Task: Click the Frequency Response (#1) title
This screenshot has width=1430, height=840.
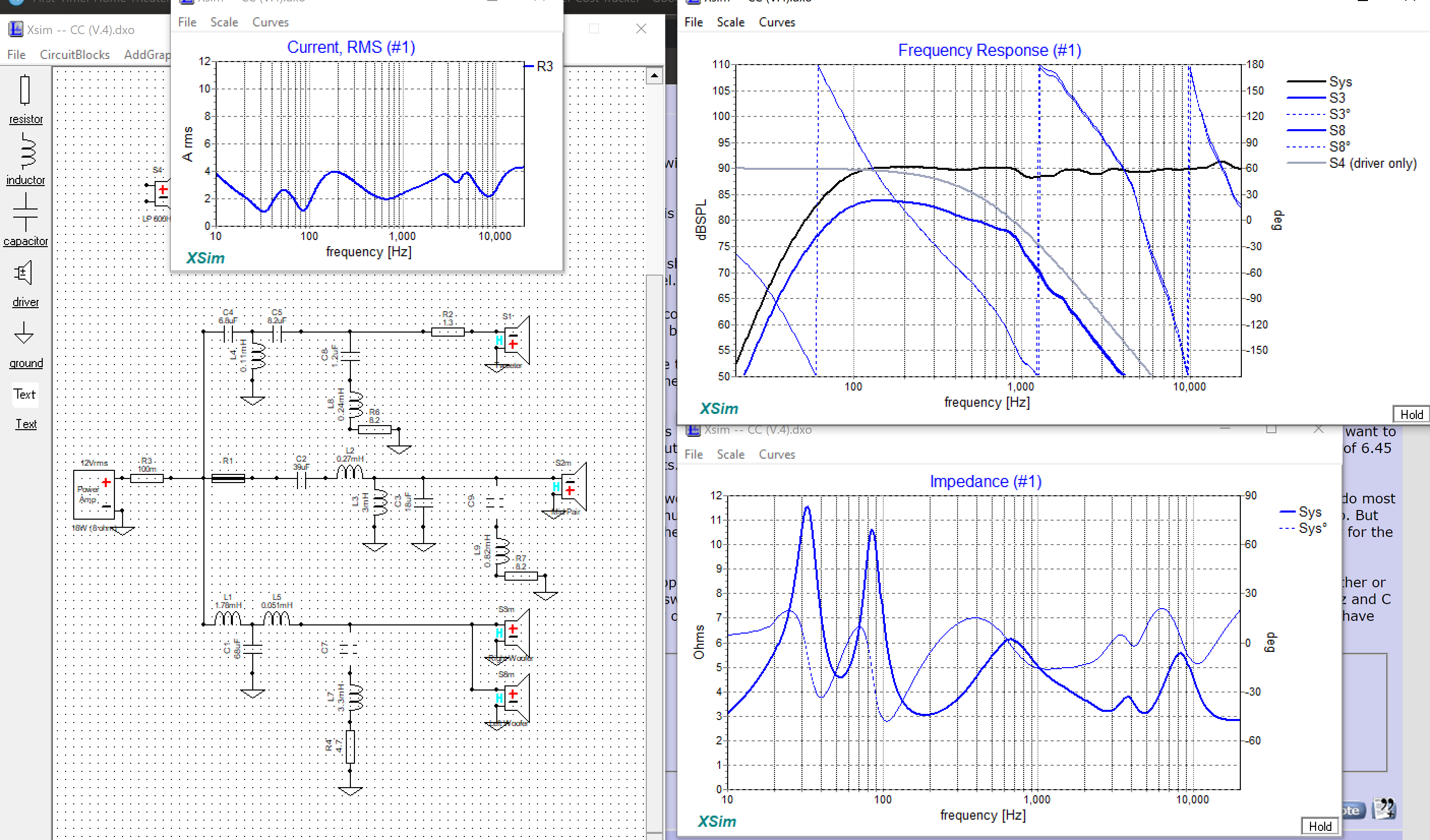Action: 989,50
